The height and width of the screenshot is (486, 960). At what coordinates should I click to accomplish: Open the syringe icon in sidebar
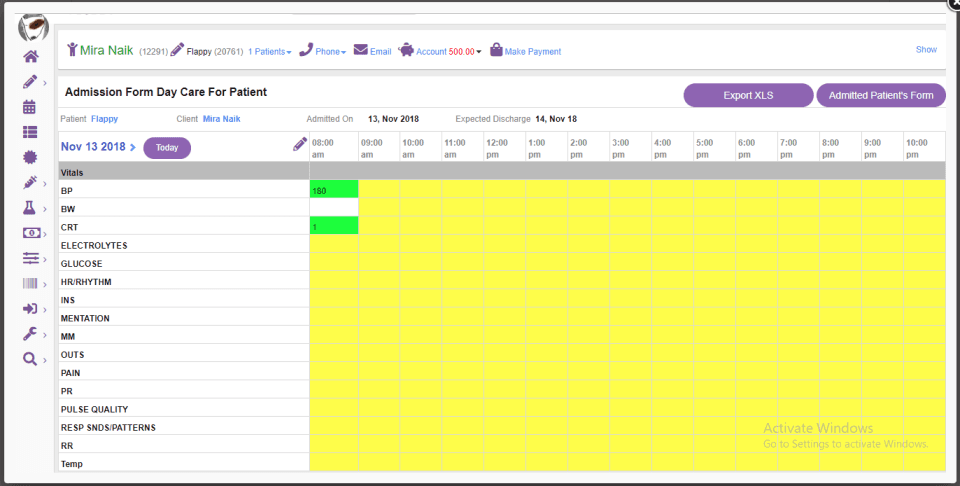tap(29, 182)
